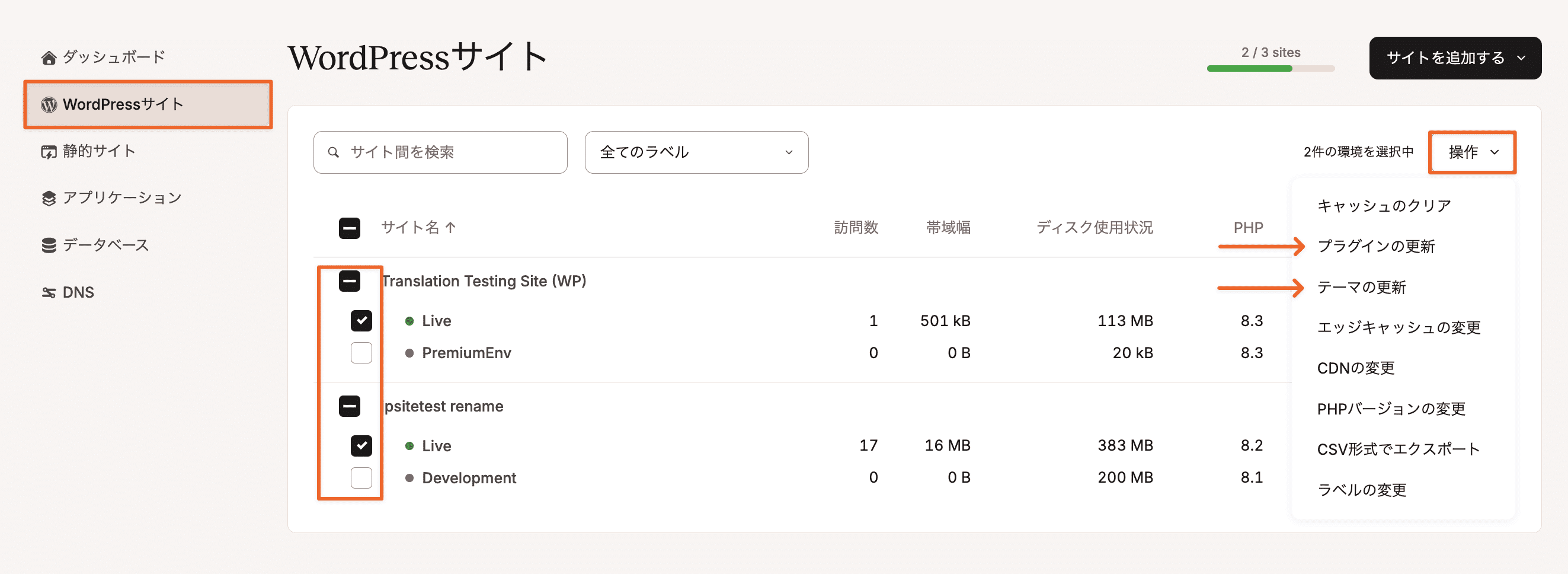Open アプリケーション in sidebar
Viewport: 1568px width, 574px height.
121,198
